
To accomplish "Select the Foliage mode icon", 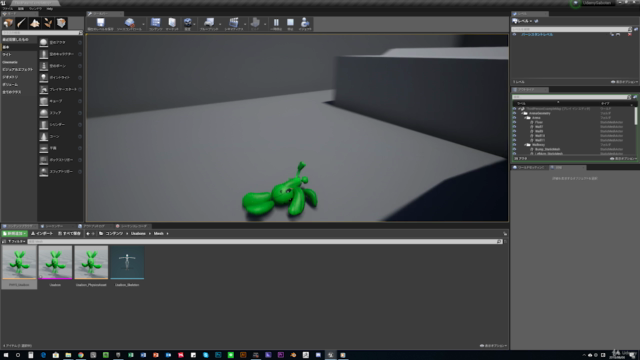I will pyautogui.click(x=48, y=23).
